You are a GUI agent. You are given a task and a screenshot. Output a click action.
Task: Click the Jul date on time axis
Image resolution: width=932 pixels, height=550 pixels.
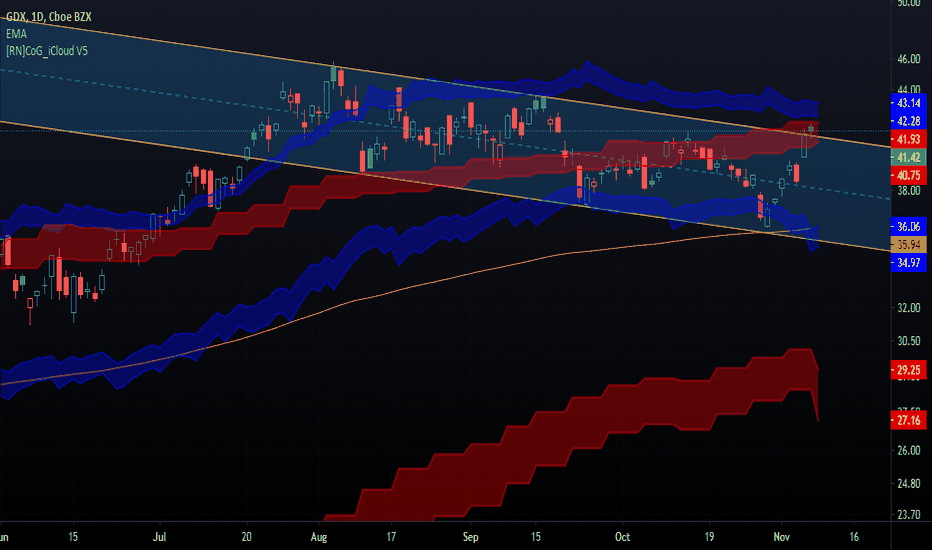click(x=159, y=537)
